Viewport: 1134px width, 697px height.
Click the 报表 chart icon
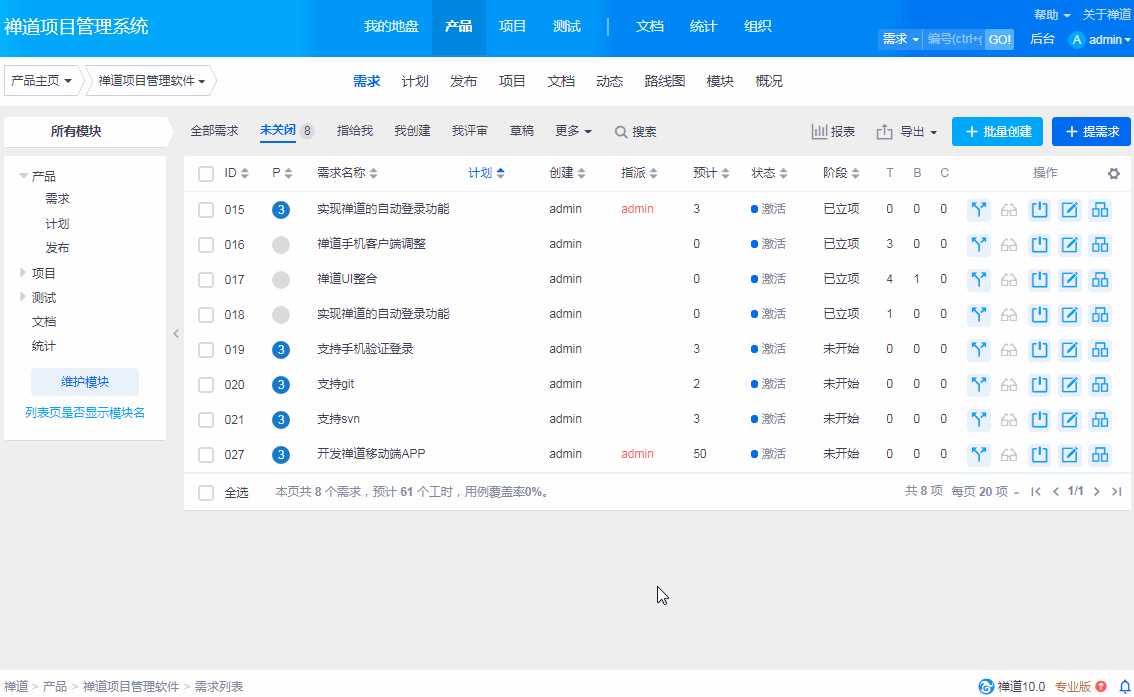(x=820, y=132)
